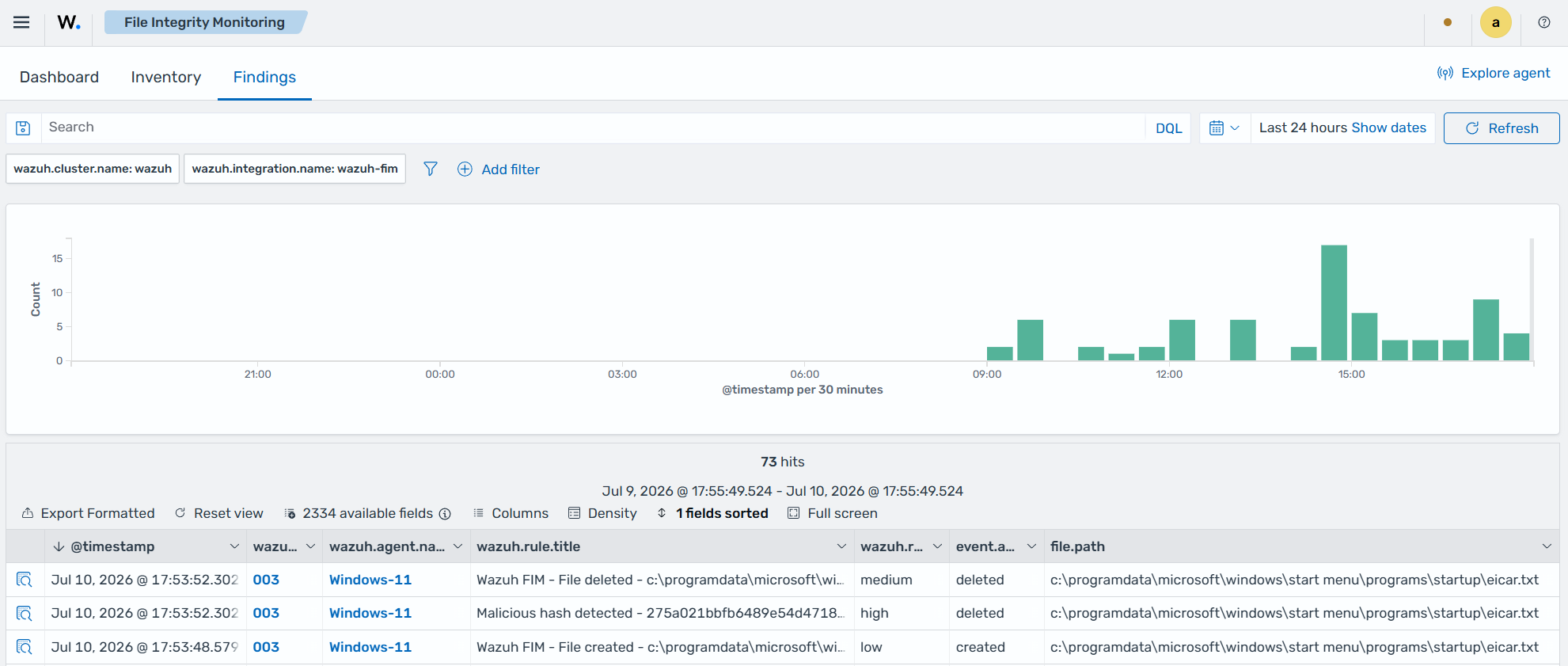The height and width of the screenshot is (666, 1568).
Task: Expand wazuh.agent.name column options chevron
Action: pos(457,546)
